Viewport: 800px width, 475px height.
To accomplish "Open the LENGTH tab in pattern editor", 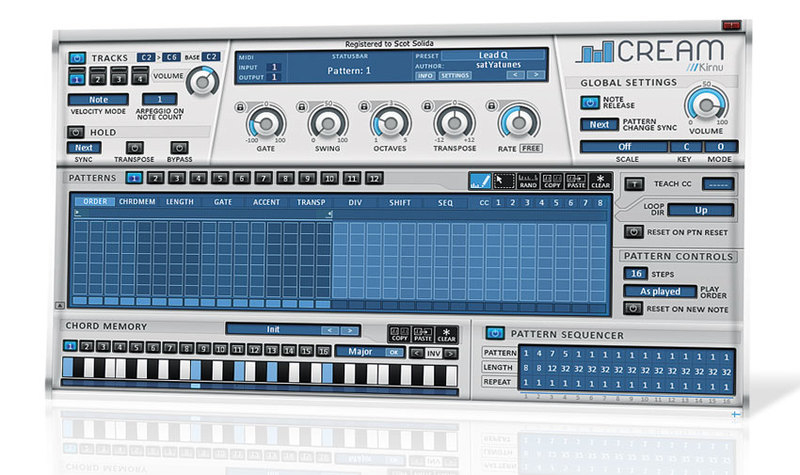I will click(x=180, y=202).
